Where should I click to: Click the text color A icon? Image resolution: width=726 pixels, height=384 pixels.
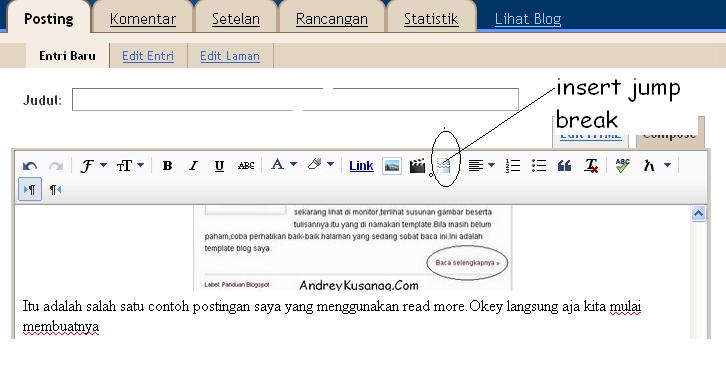point(277,164)
